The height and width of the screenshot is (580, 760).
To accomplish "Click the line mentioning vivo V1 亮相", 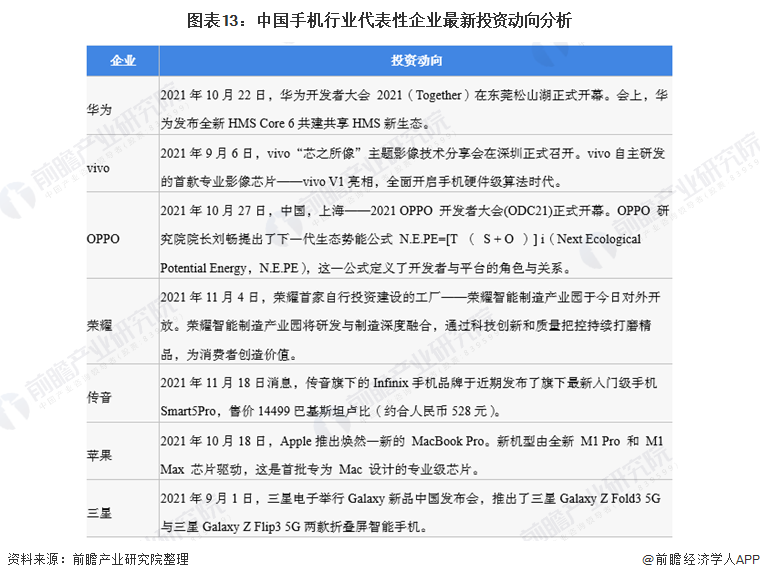I will (361, 182).
